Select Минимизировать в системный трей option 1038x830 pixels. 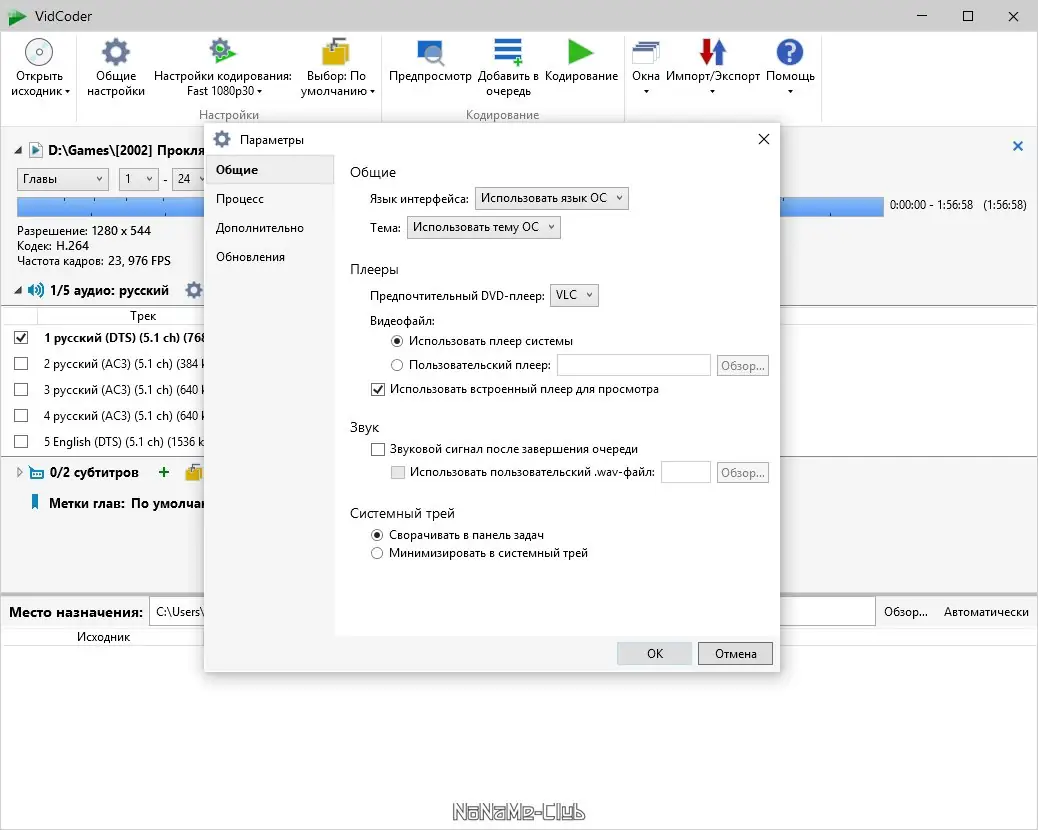click(x=377, y=553)
